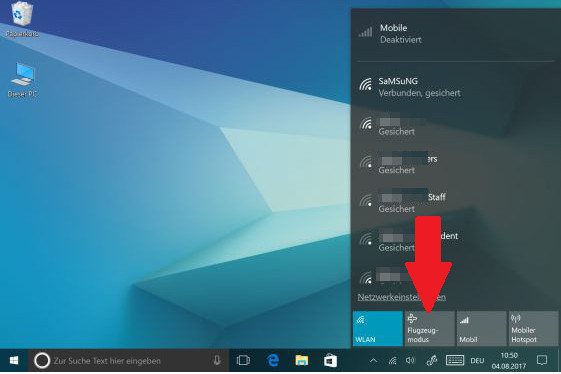This screenshot has height=374, width=561.
Task: Click the Wi-Fi network tray icon
Action: coord(392,360)
